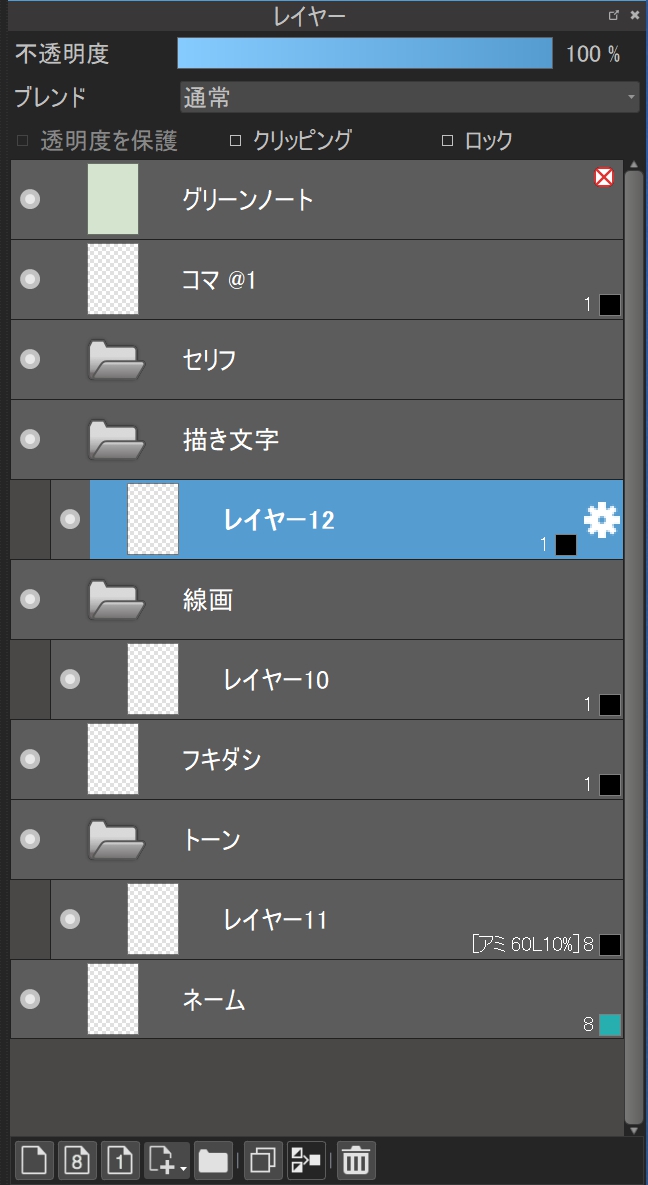
Task: Click the teal color swatch on ネーム
Action: (610, 1024)
